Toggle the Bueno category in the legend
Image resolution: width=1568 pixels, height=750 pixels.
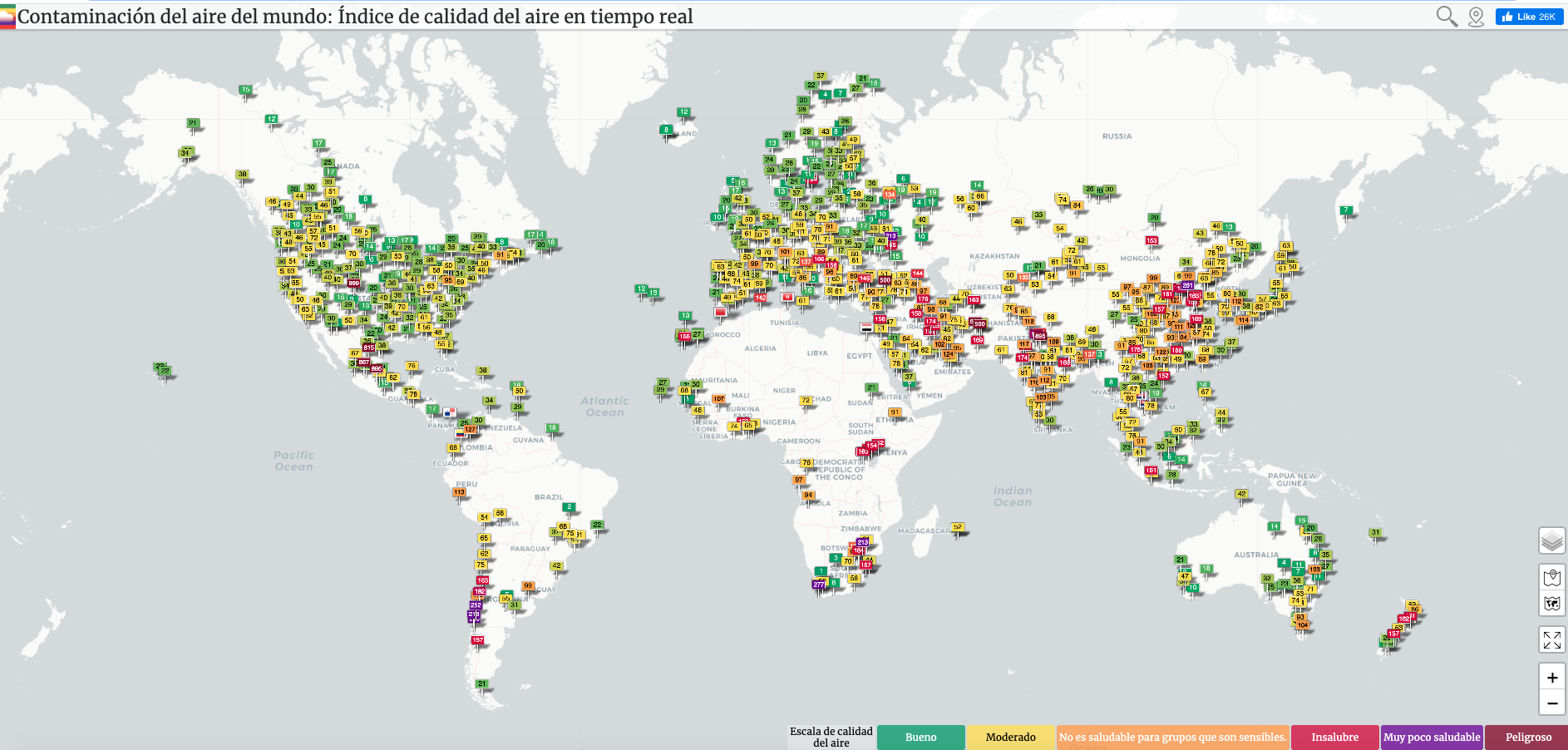(921, 737)
